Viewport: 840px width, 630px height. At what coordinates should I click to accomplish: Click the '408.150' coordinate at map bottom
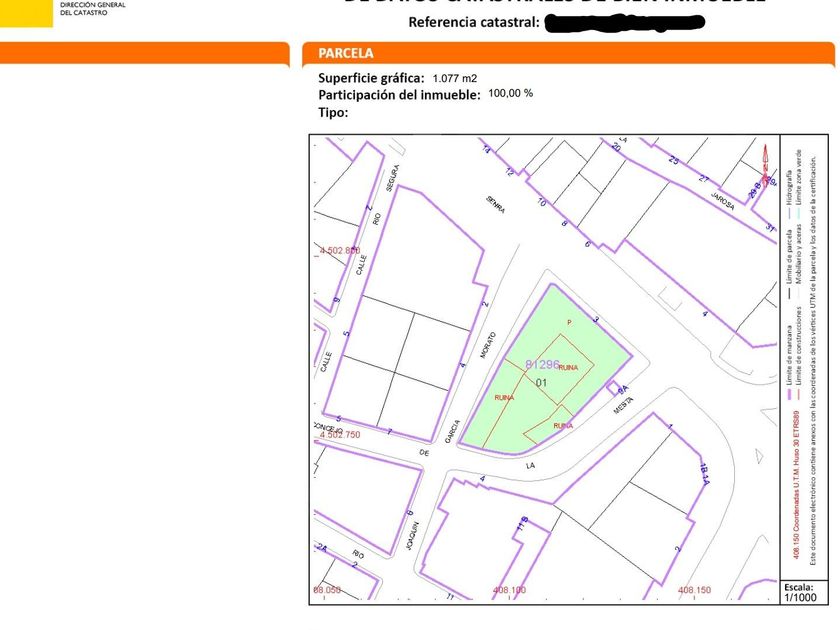(x=694, y=590)
